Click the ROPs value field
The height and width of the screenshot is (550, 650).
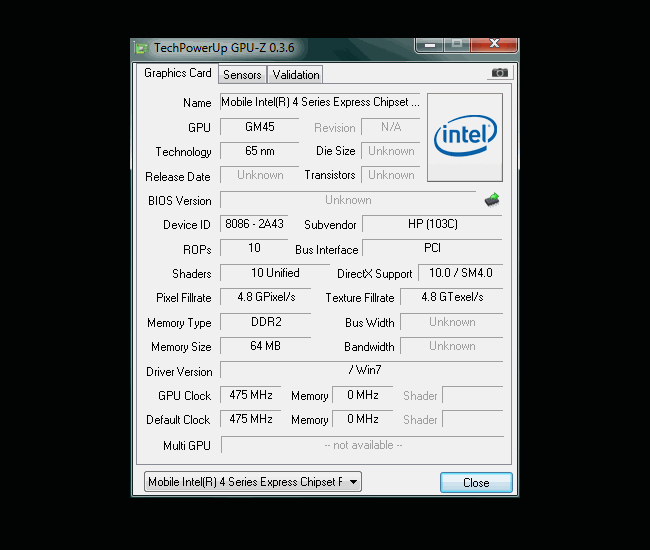pos(254,248)
